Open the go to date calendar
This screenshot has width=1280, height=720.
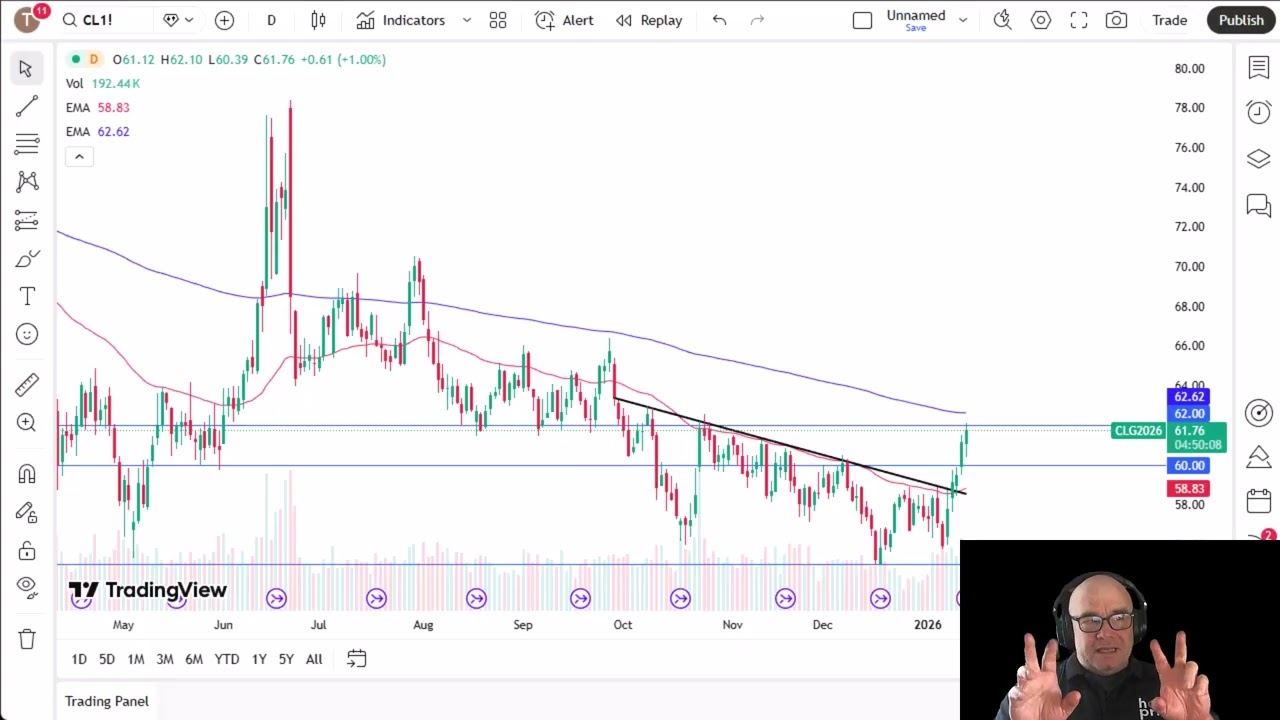[x=356, y=659]
